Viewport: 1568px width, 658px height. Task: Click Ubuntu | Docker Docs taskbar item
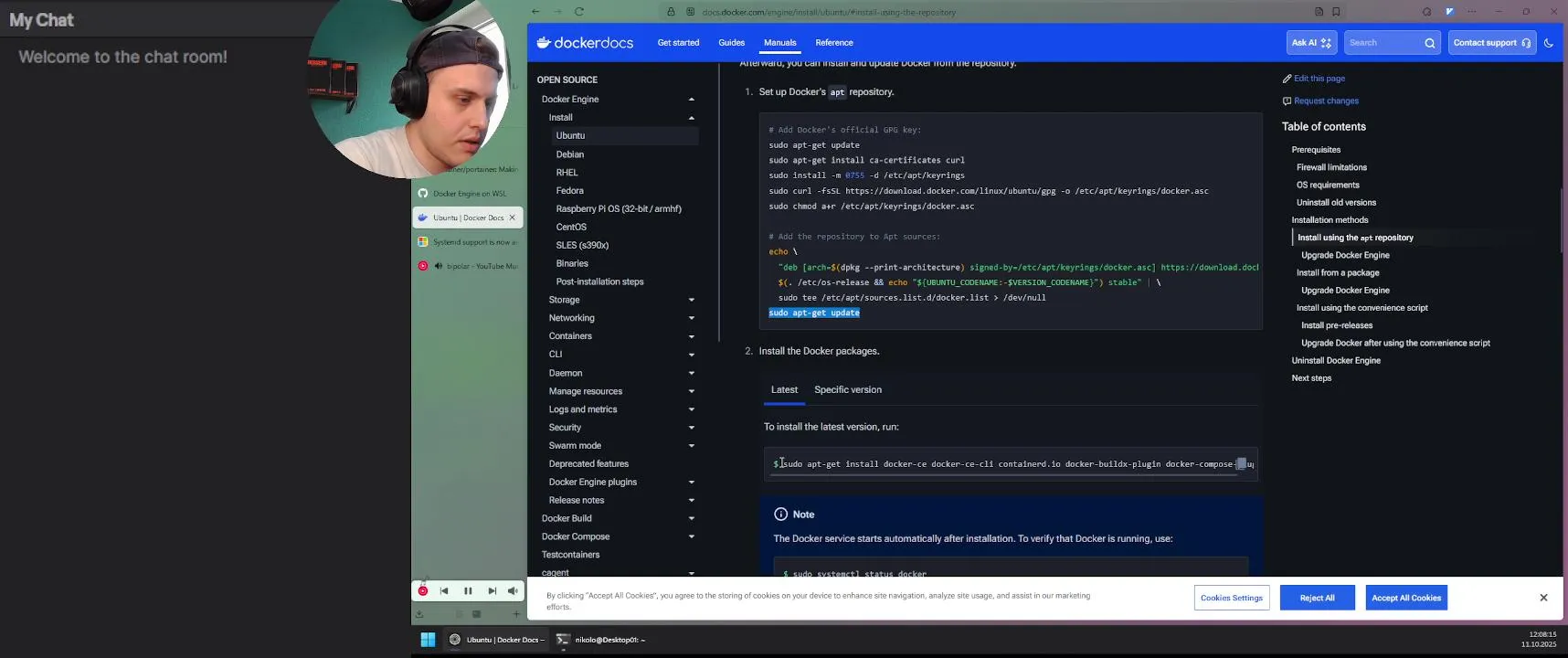click(497, 640)
